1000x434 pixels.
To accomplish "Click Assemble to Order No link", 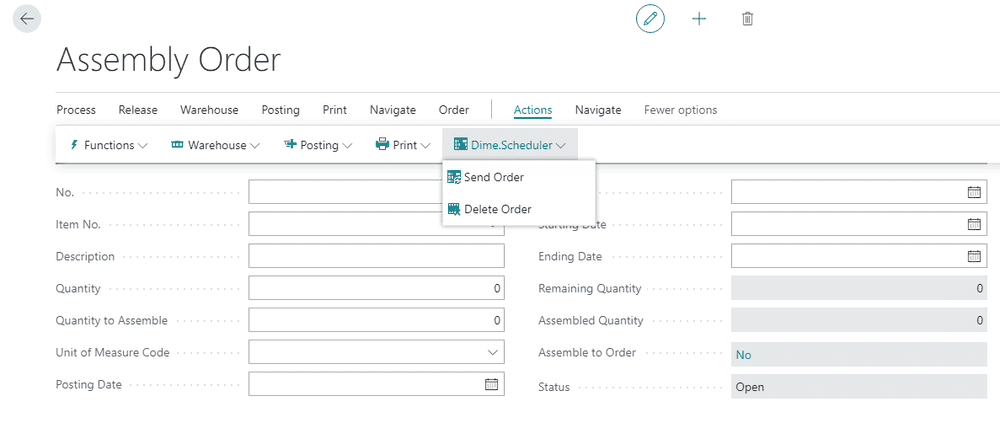I will [744, 354].
